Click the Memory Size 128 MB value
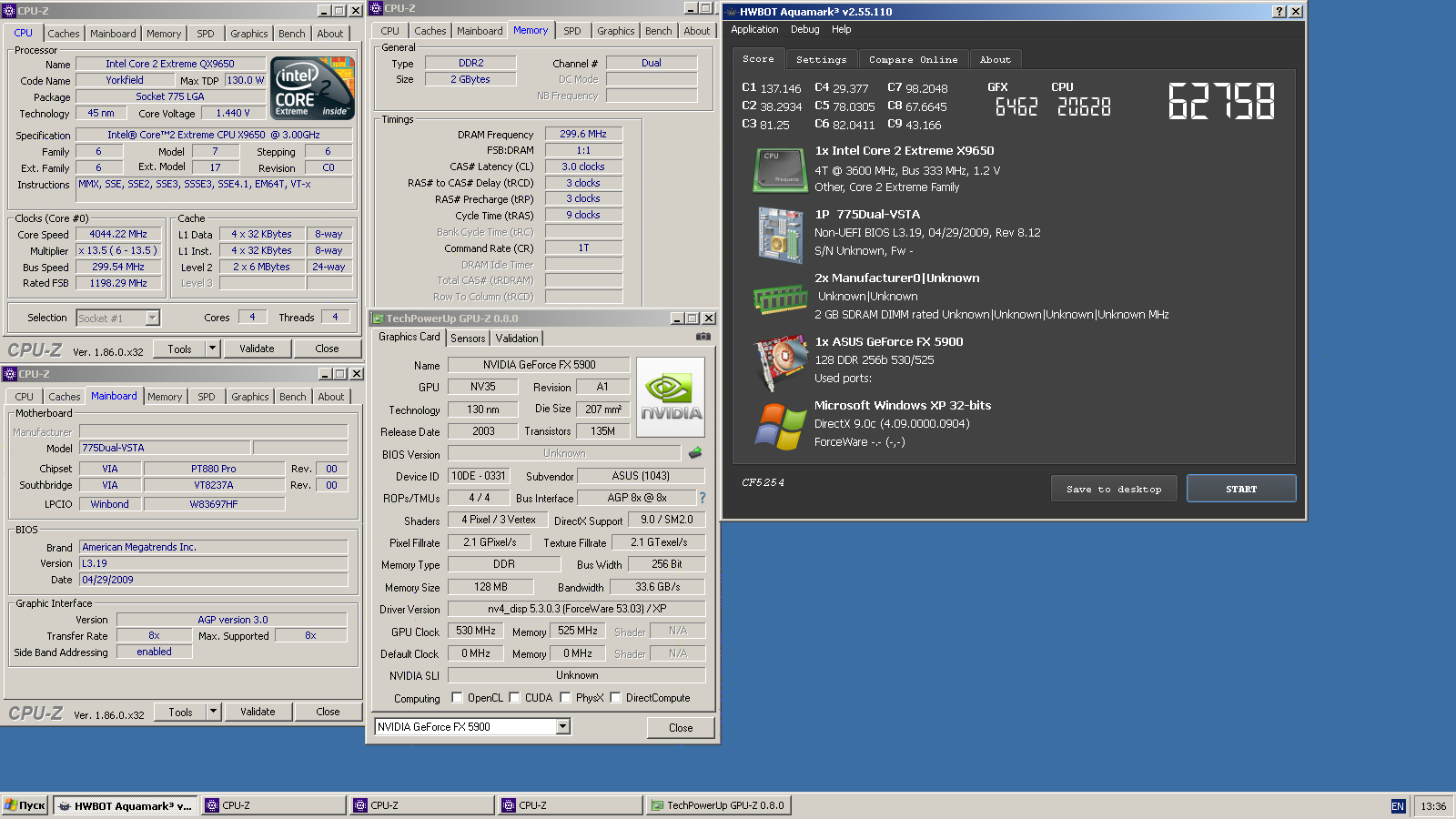This screenshot has height=819, width=1456. [x=490, y=587]
